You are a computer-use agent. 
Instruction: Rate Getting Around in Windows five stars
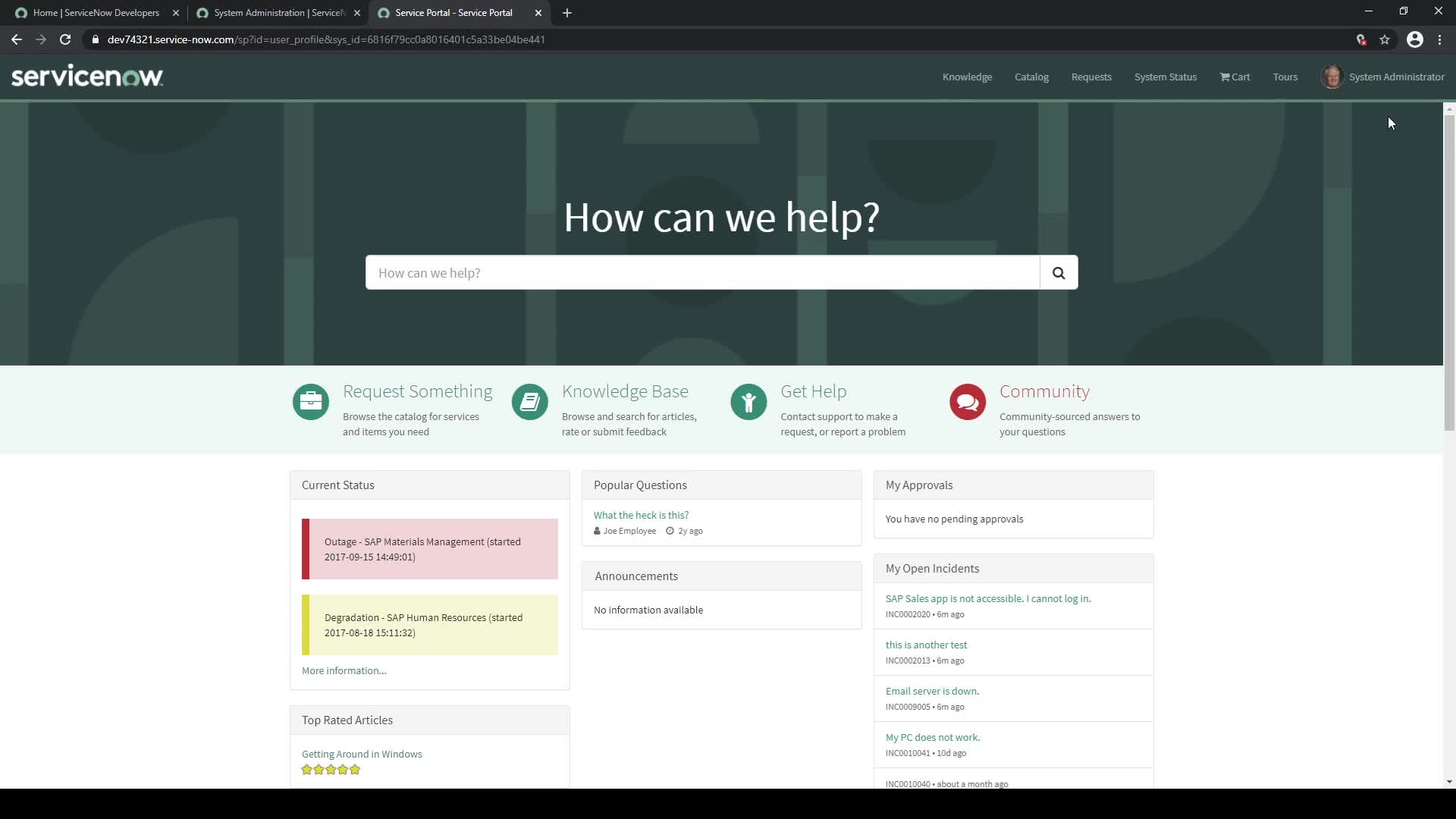click(356, 769)
